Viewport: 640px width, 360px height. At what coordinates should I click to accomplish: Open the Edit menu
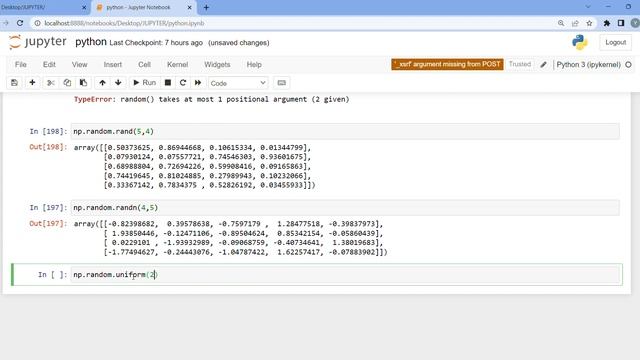click(x=49, y=64)
